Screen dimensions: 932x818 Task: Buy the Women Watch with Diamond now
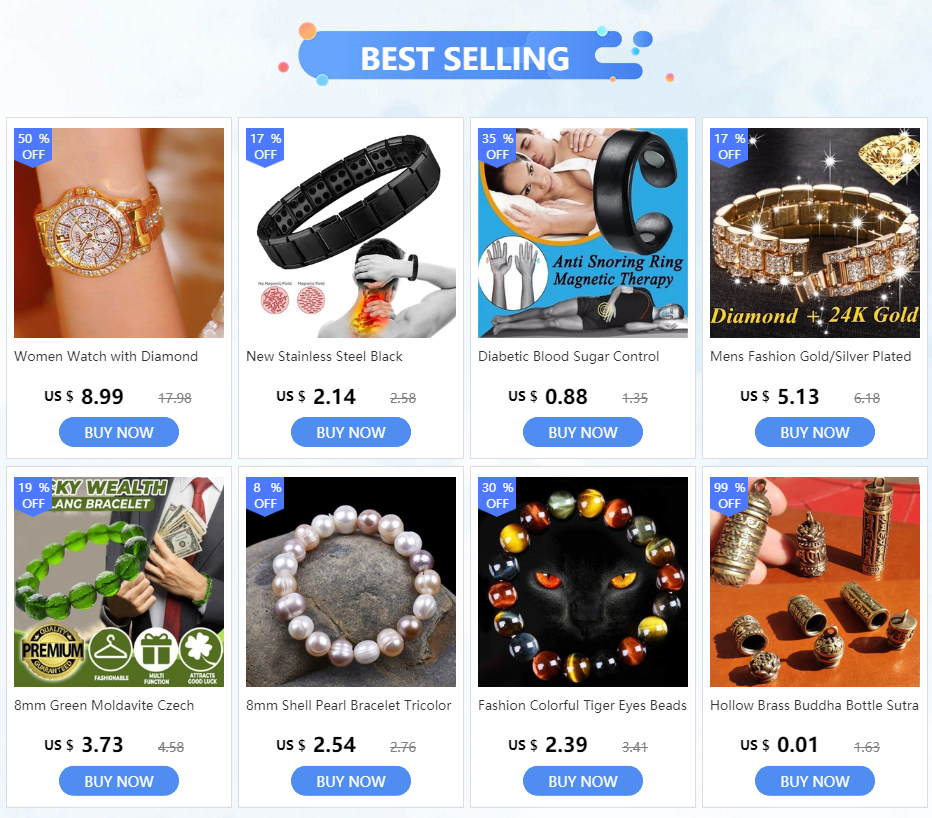tap(119, 432)
